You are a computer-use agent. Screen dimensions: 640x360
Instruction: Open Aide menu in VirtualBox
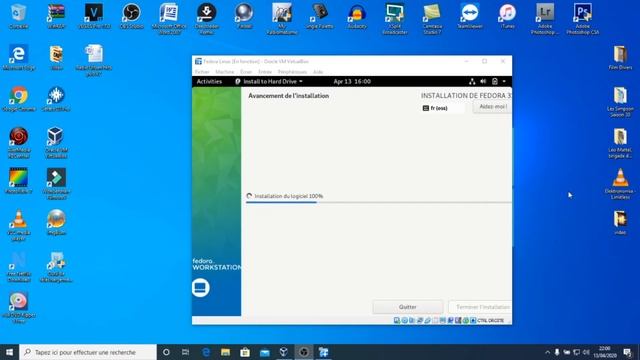pyautogui.click(x=318, y=72)
